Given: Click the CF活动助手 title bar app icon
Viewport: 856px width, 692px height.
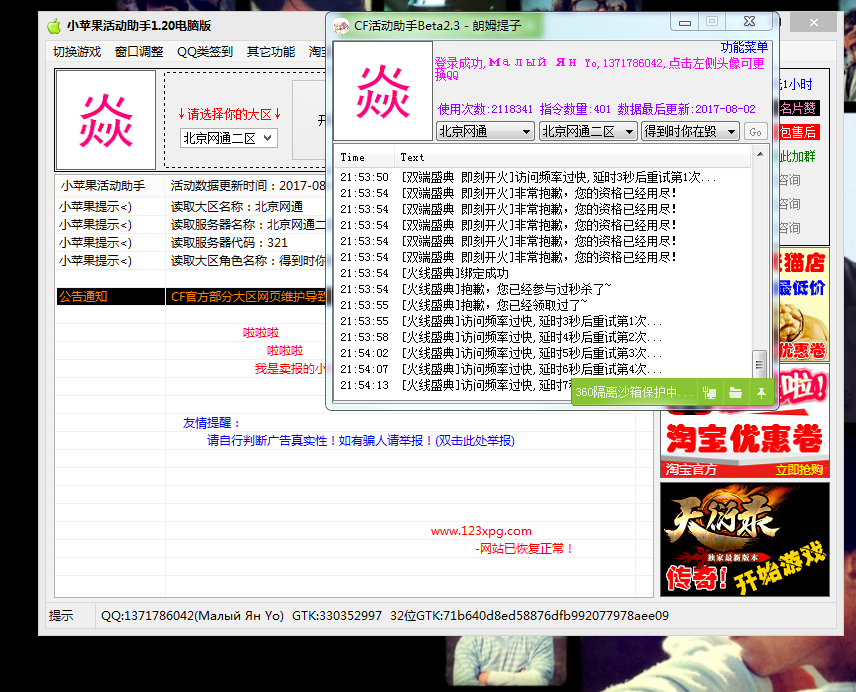Looking at the screenshot, I should point(341,26).
